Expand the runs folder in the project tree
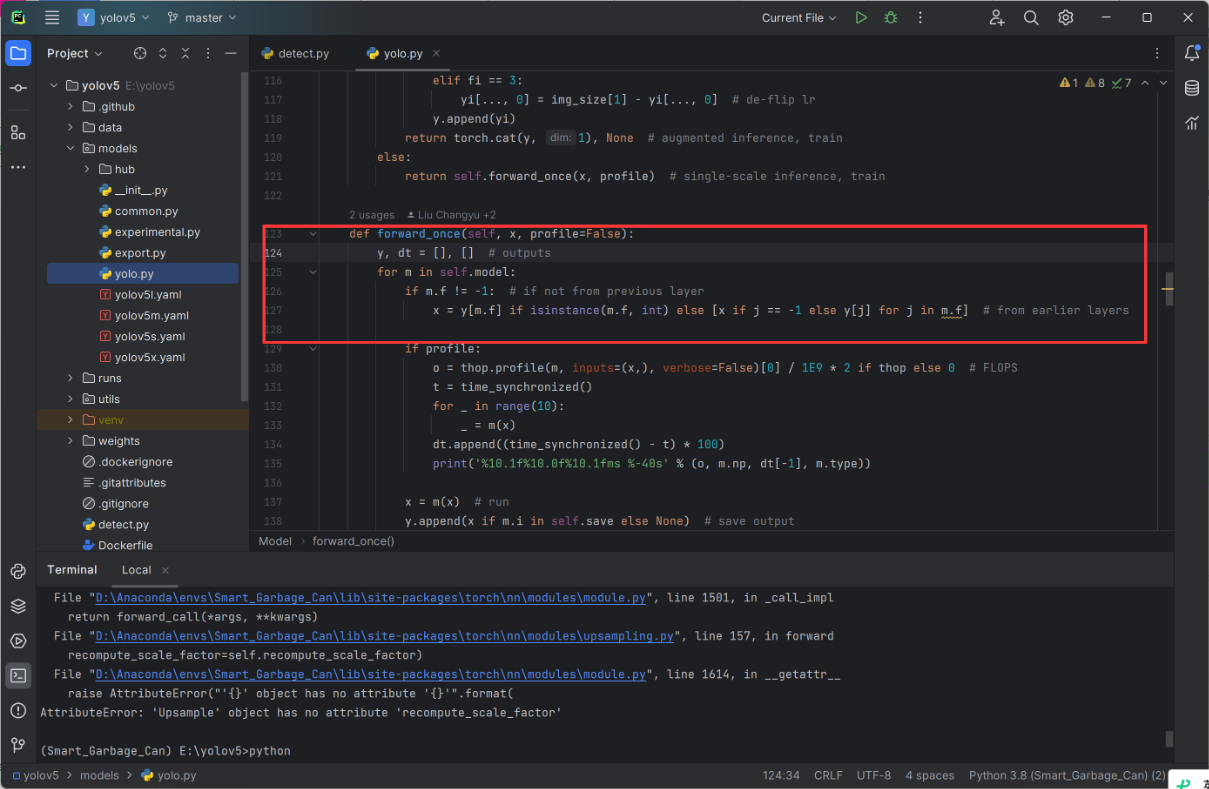Image resolution: width=1209 pixels, height=789 pixels. pos(70,378)
